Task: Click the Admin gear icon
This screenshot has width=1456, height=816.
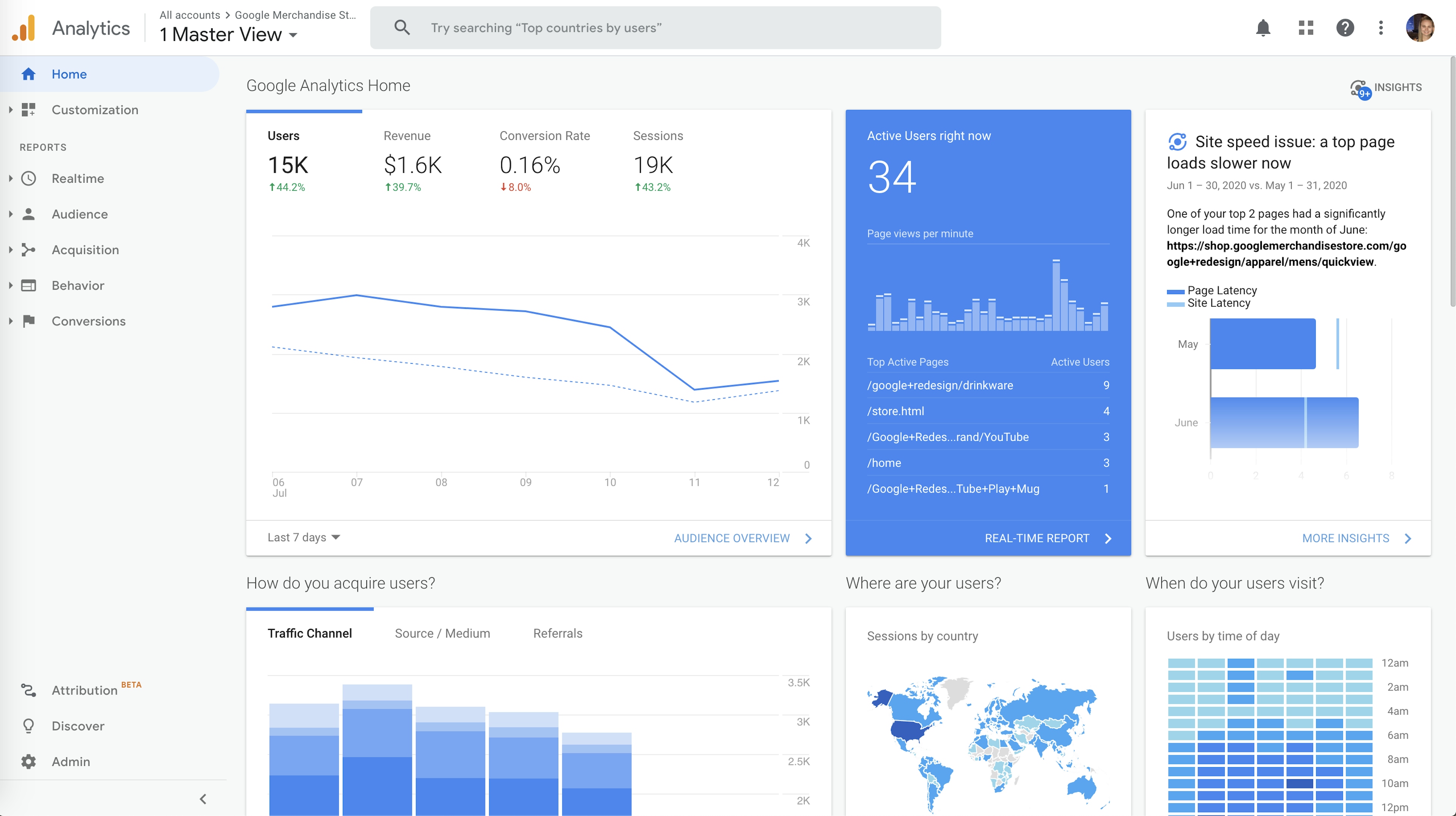Action: tap(28, 761)
